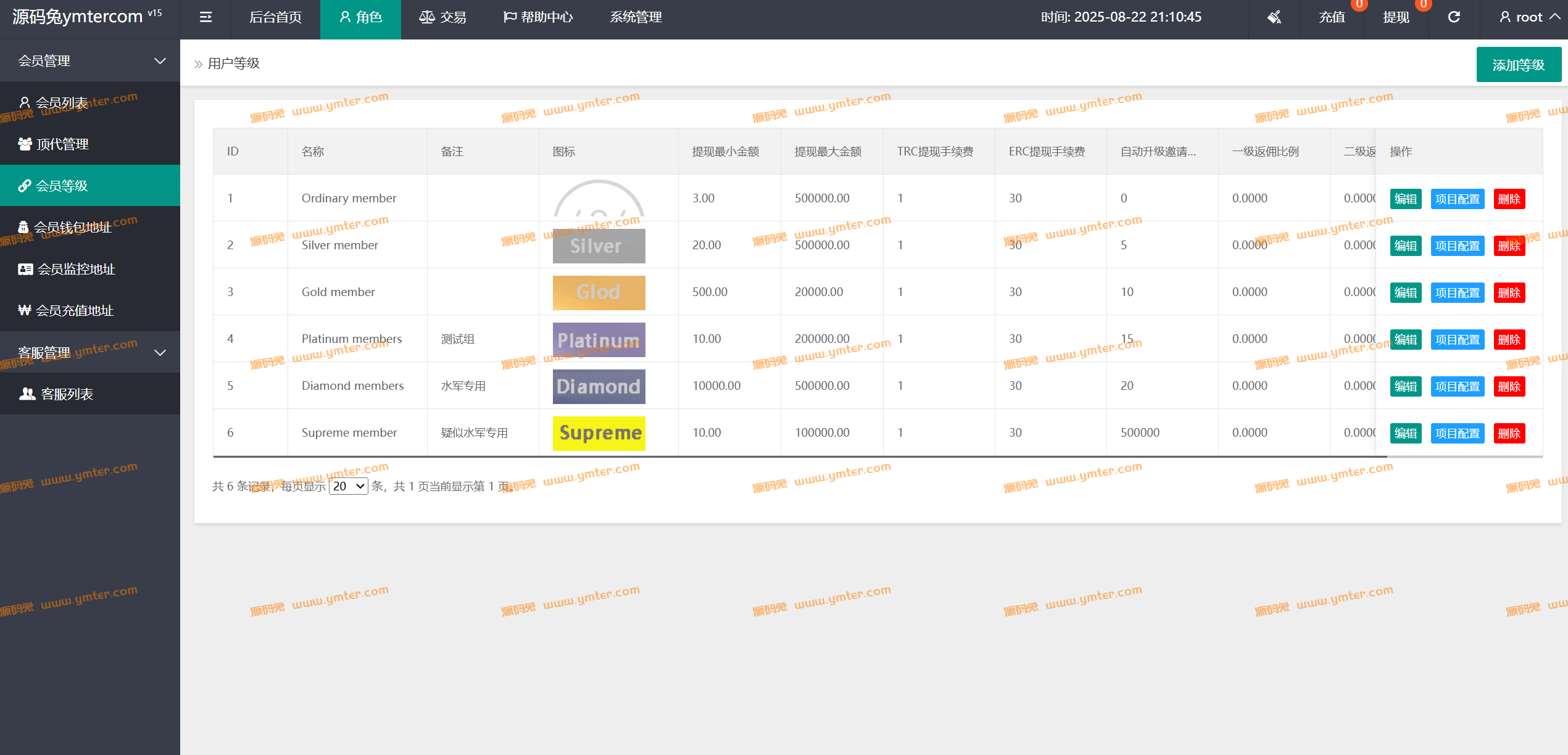Click 项目配置 for Gold member row
The image size is (1568, 755).
(x=1457, y=292)
